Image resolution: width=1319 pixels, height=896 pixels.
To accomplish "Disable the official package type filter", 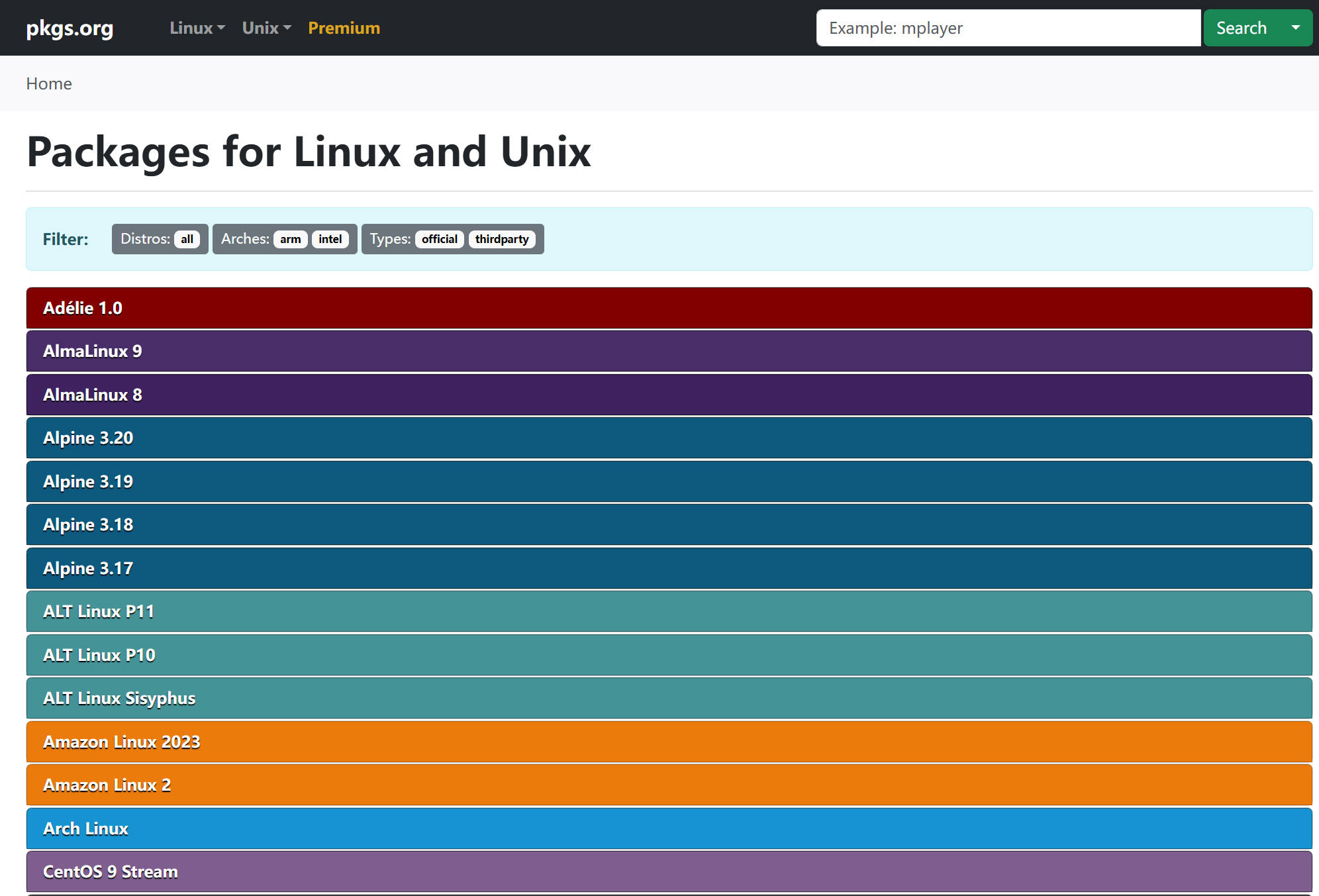I will click(x=439, y=239).
